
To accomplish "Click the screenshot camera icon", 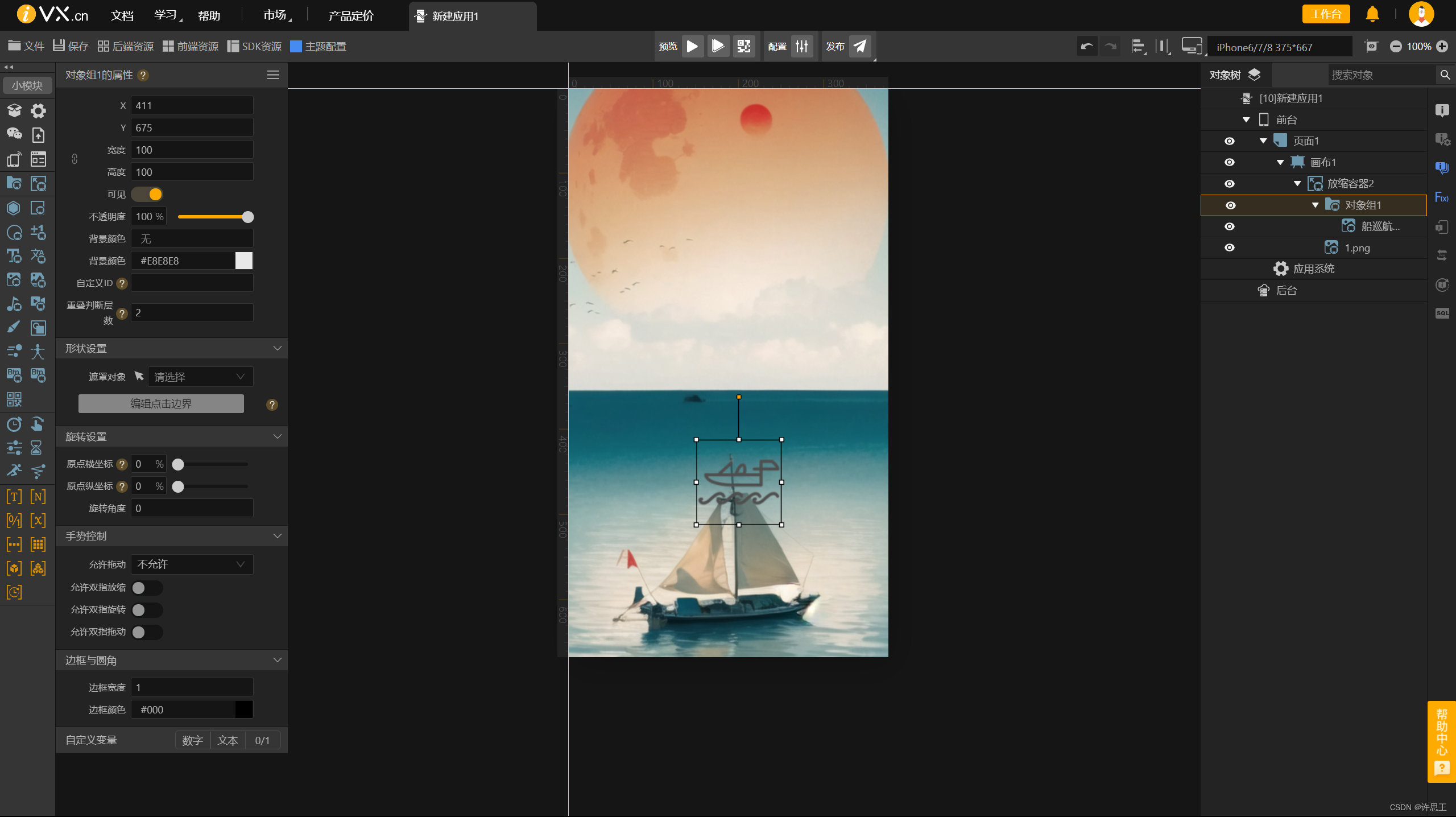I will [1371, 46].
